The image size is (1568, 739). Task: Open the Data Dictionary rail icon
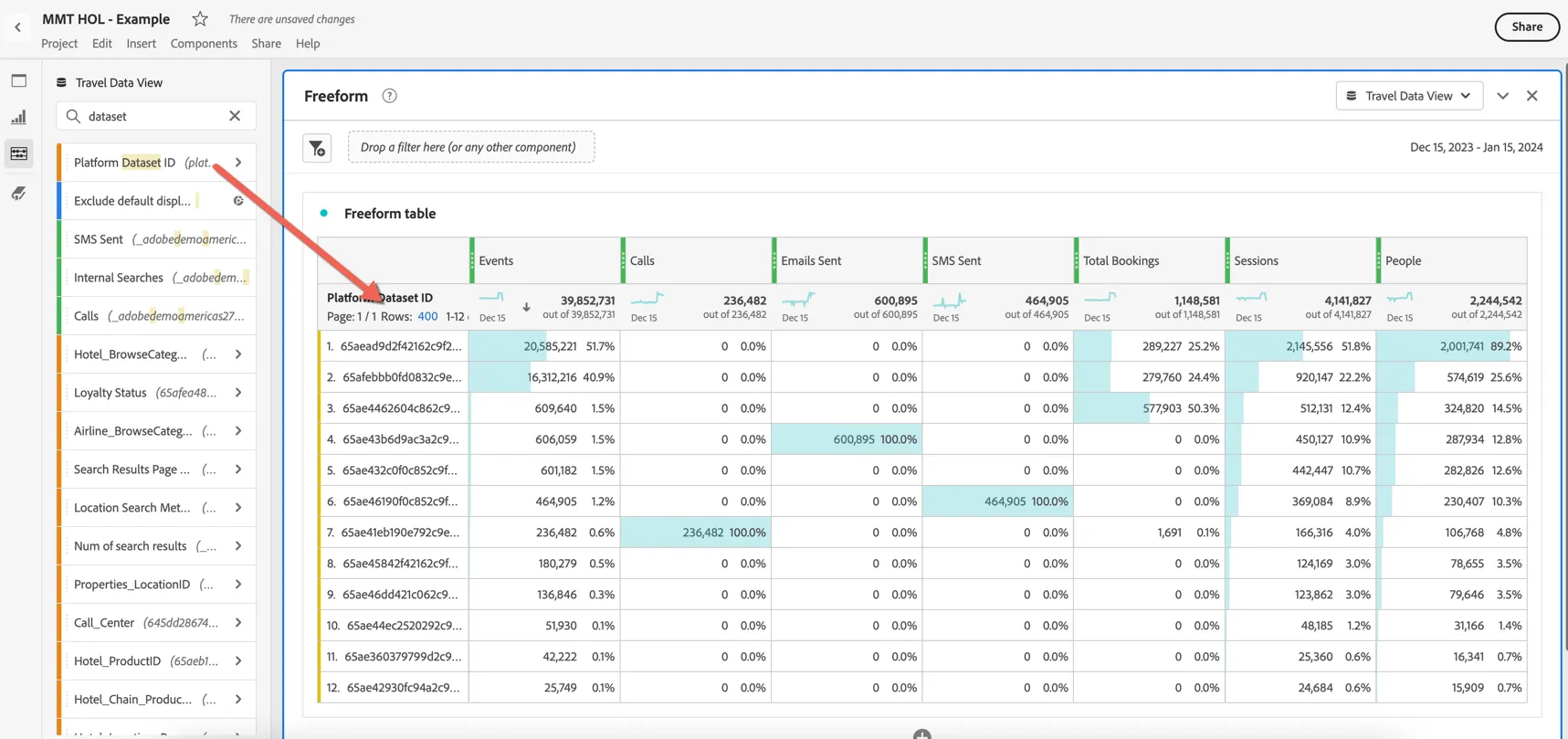tap(19, 193)
